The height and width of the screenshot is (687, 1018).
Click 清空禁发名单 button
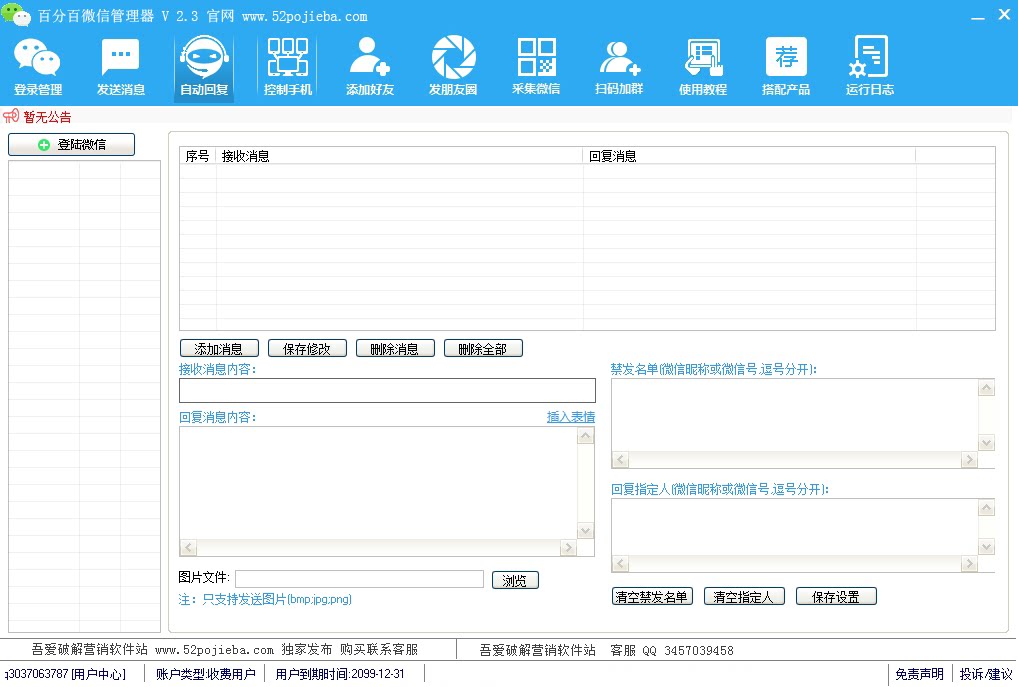click(652, 597)
